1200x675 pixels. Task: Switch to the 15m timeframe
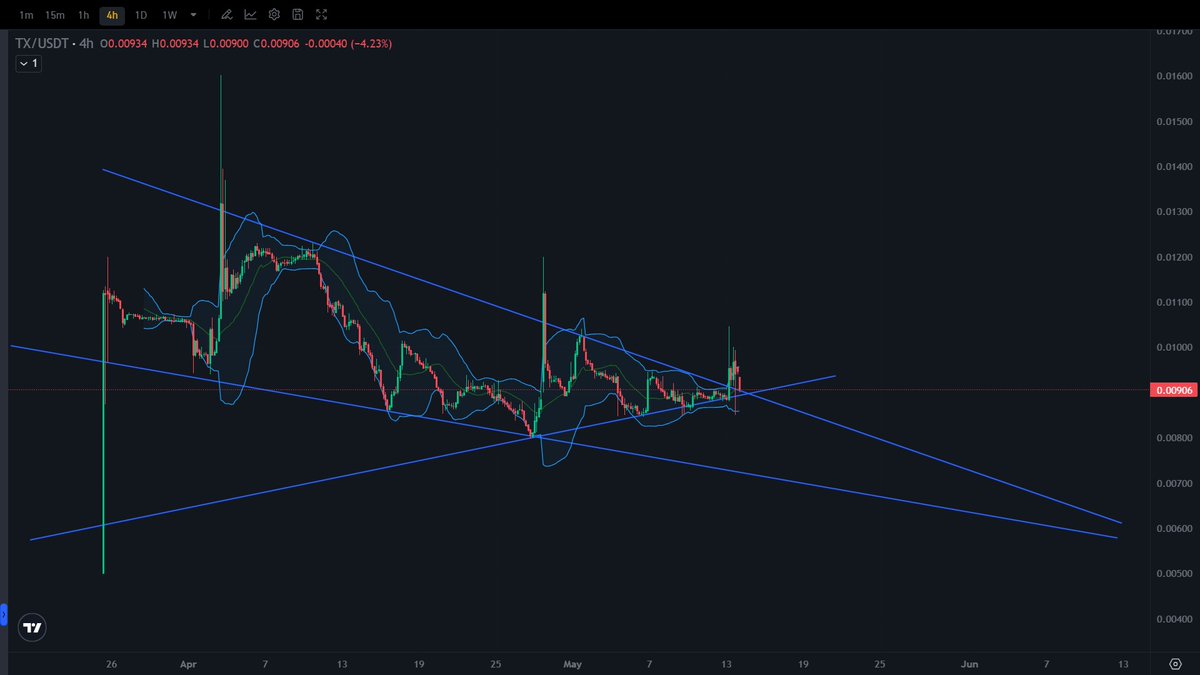55,15
